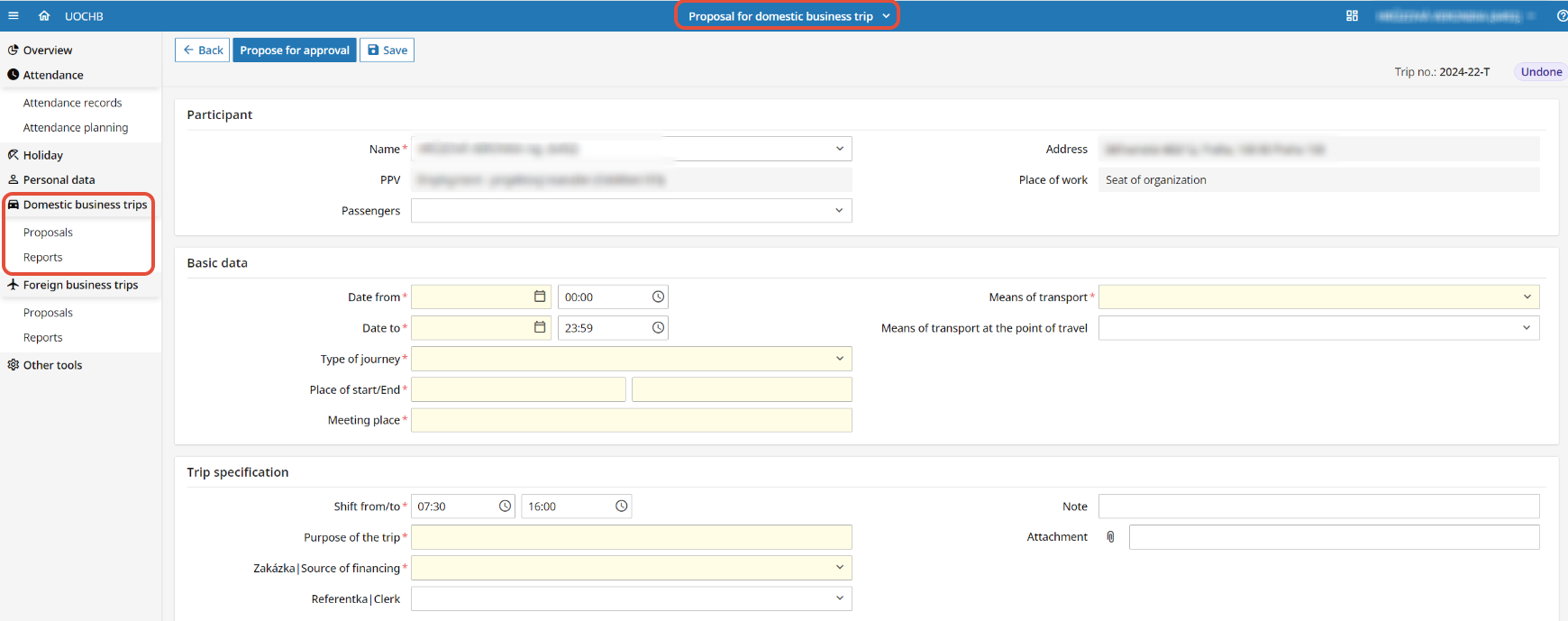Image resolution: width=1568 pixels, height=621 pixels.
Task: Focus the Purpose of the trip field
Action: coord(632,537)
